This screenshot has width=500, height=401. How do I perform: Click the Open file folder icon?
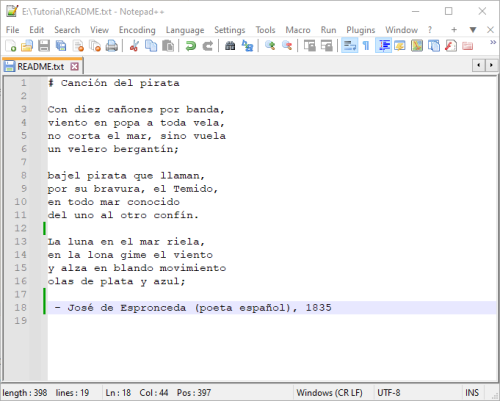click(27, 46)
